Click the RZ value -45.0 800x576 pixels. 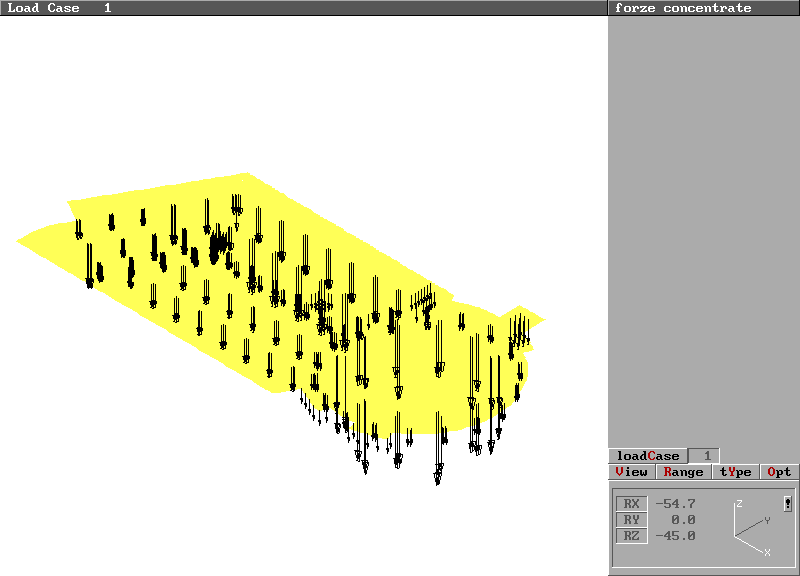click(x=675, y=536)
